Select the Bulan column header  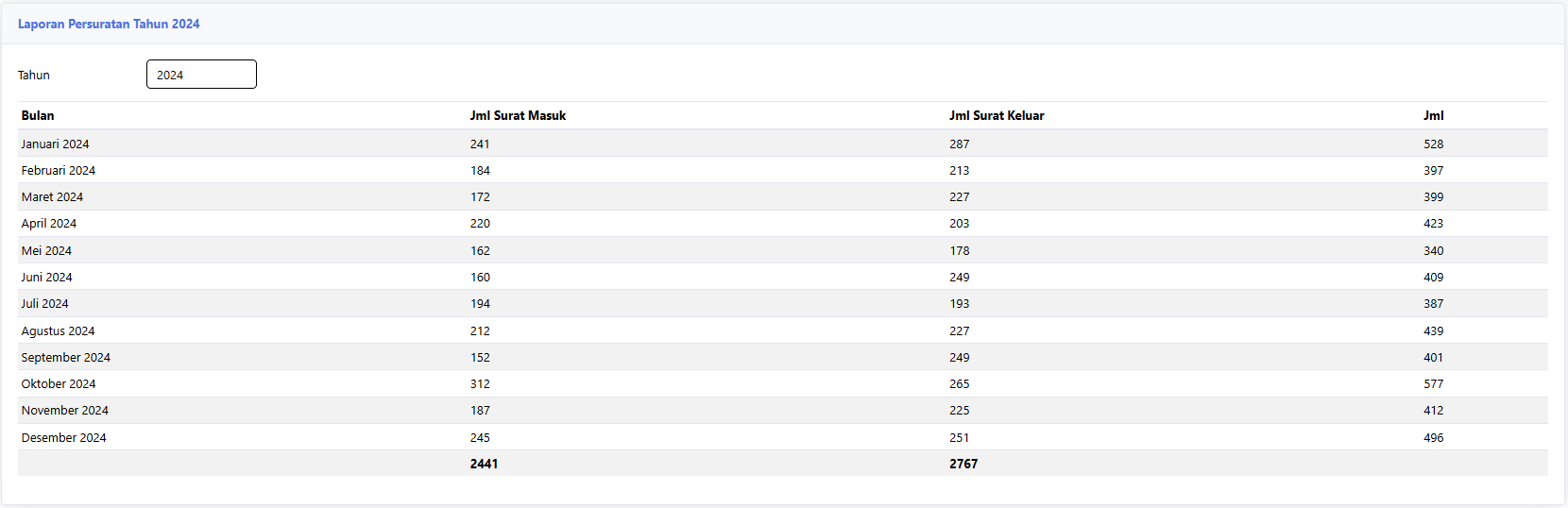tap(38, 115)
